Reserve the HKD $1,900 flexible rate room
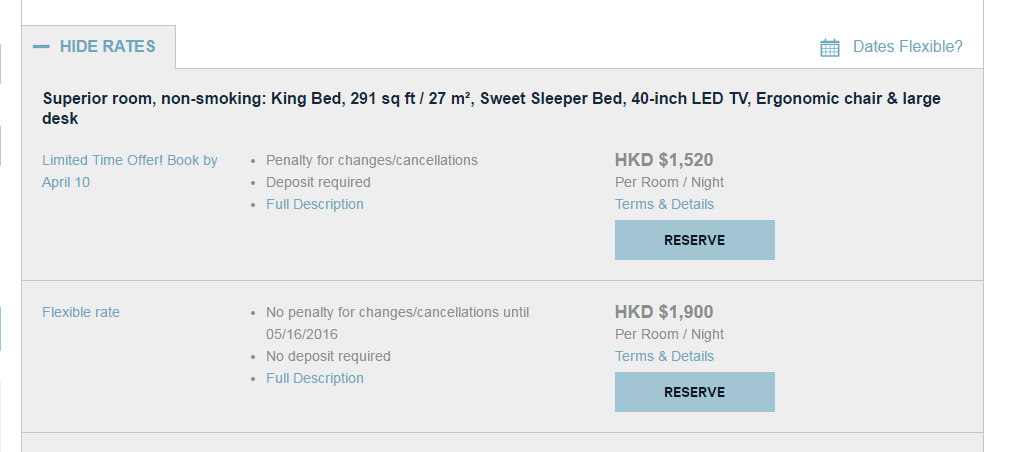Screen dimensions: 1015x452 point(695,392)
